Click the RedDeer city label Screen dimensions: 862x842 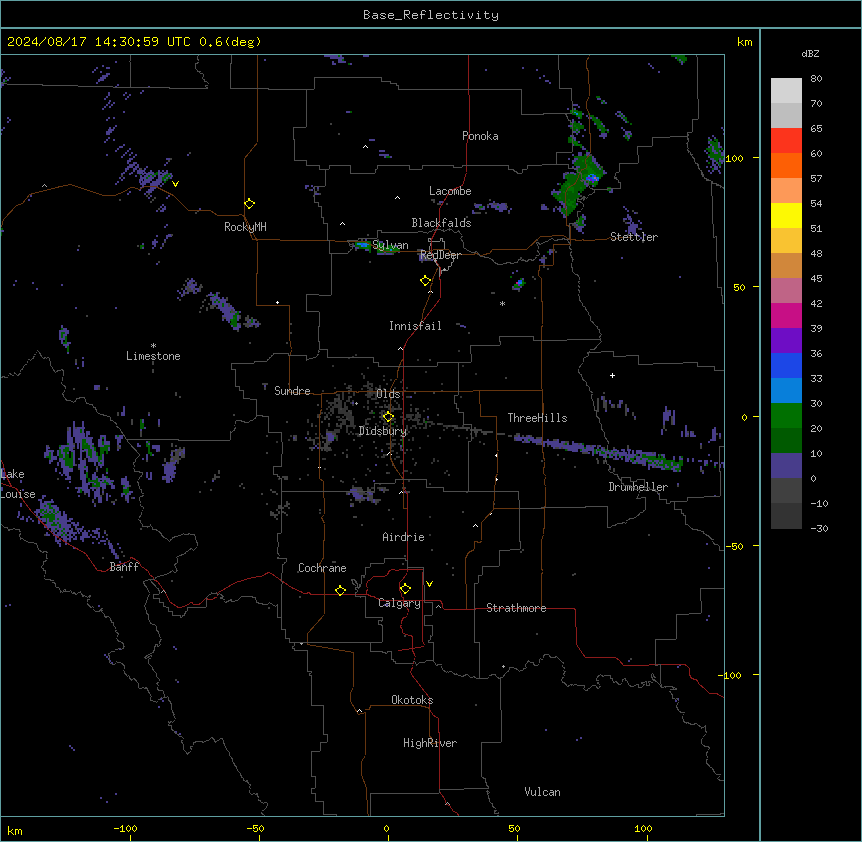[x=440, y=255]
